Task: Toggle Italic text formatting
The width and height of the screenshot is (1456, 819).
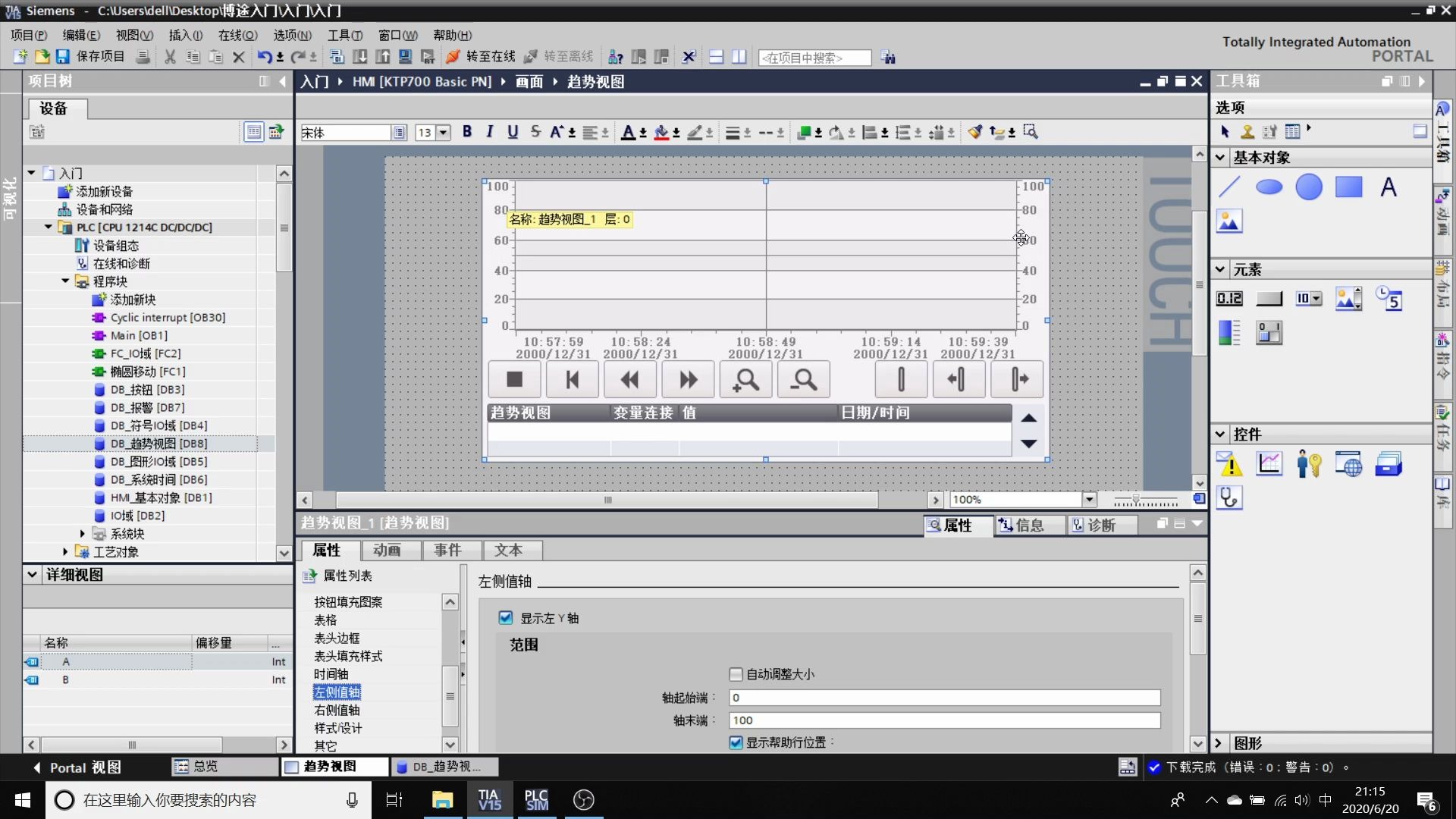Action: [x=490, y=132]
